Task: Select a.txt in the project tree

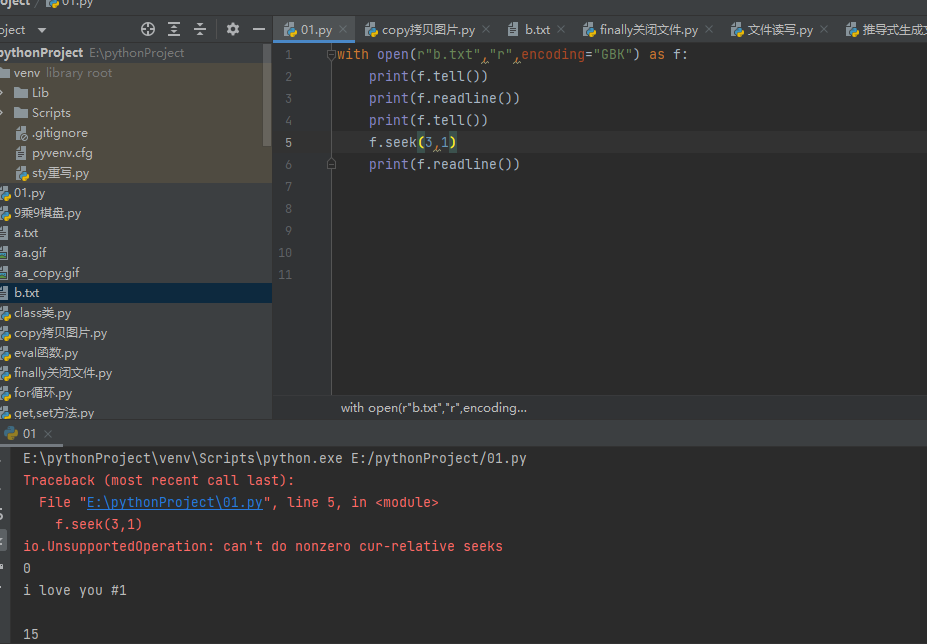Action: pyautogui.click(x=136, y=233)
